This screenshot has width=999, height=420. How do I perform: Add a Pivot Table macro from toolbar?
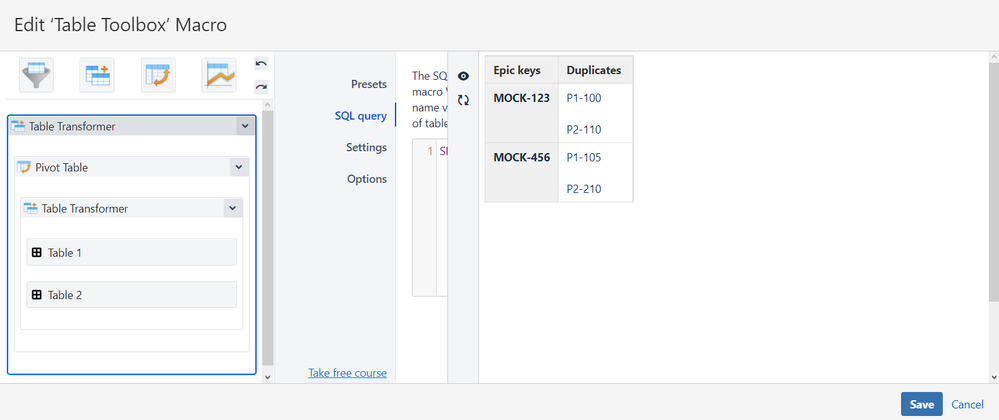(x=158, y=75)
